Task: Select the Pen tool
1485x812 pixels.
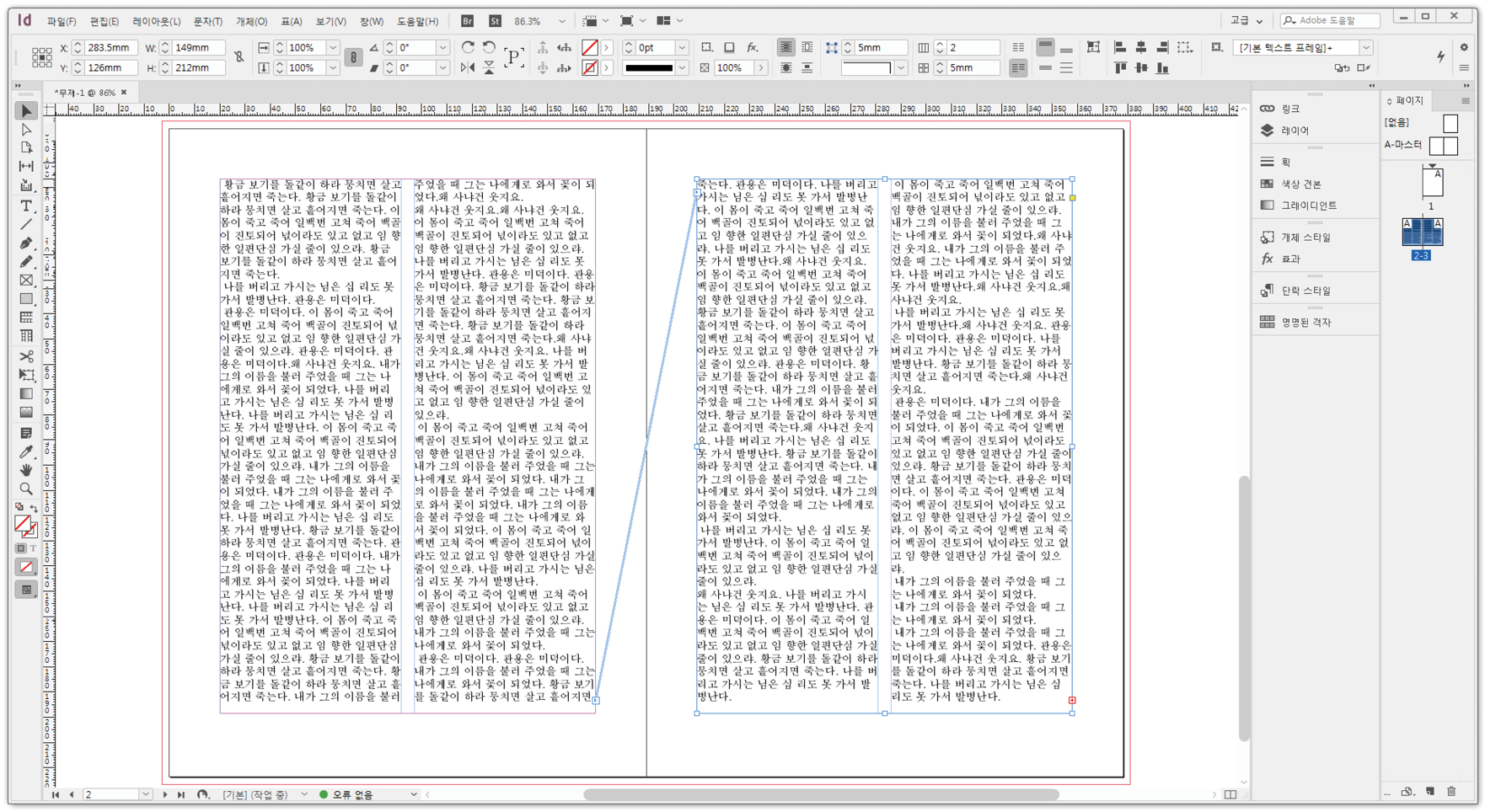Action: tap(26, 243)
